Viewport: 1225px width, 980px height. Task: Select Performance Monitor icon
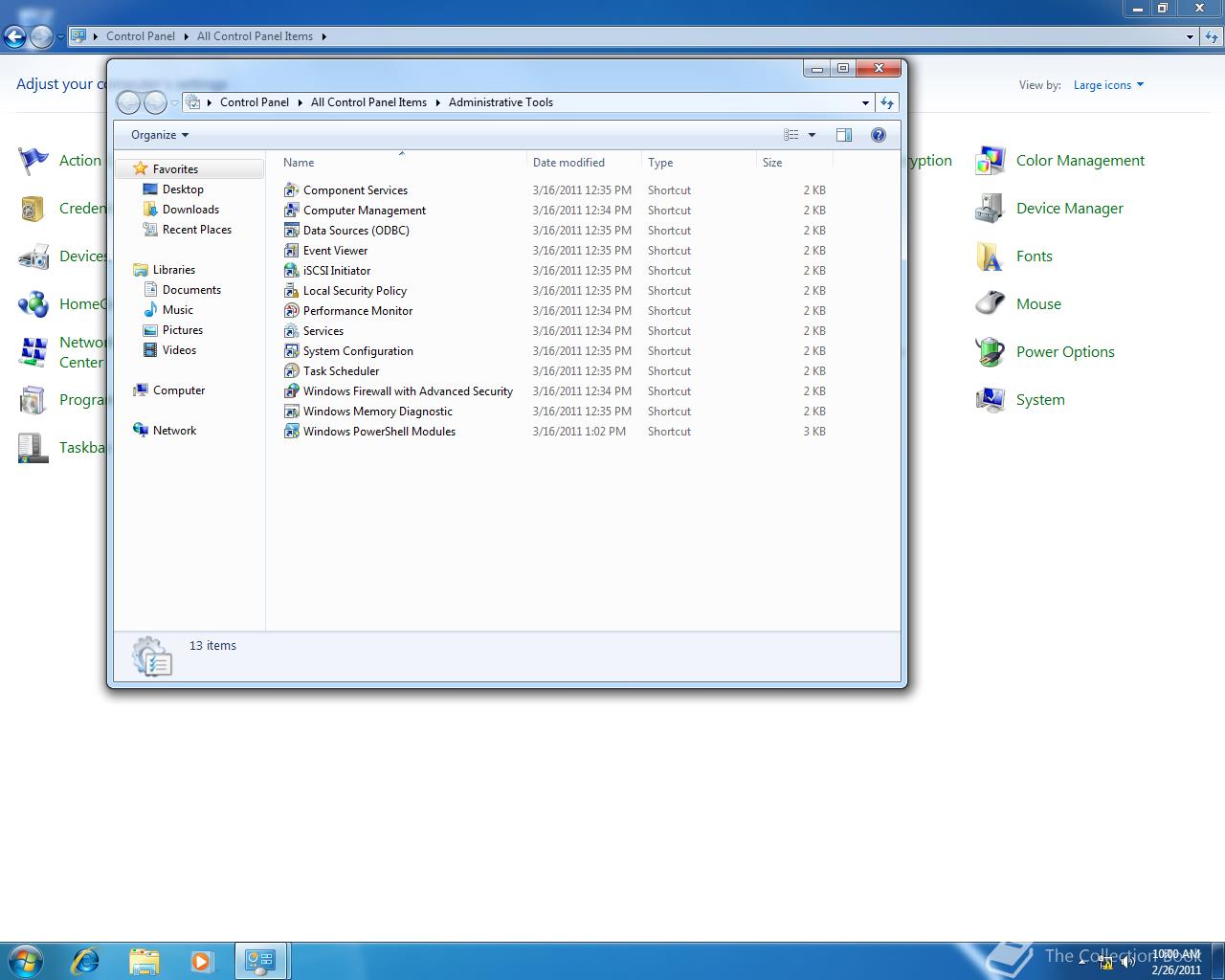coord(292,311)
